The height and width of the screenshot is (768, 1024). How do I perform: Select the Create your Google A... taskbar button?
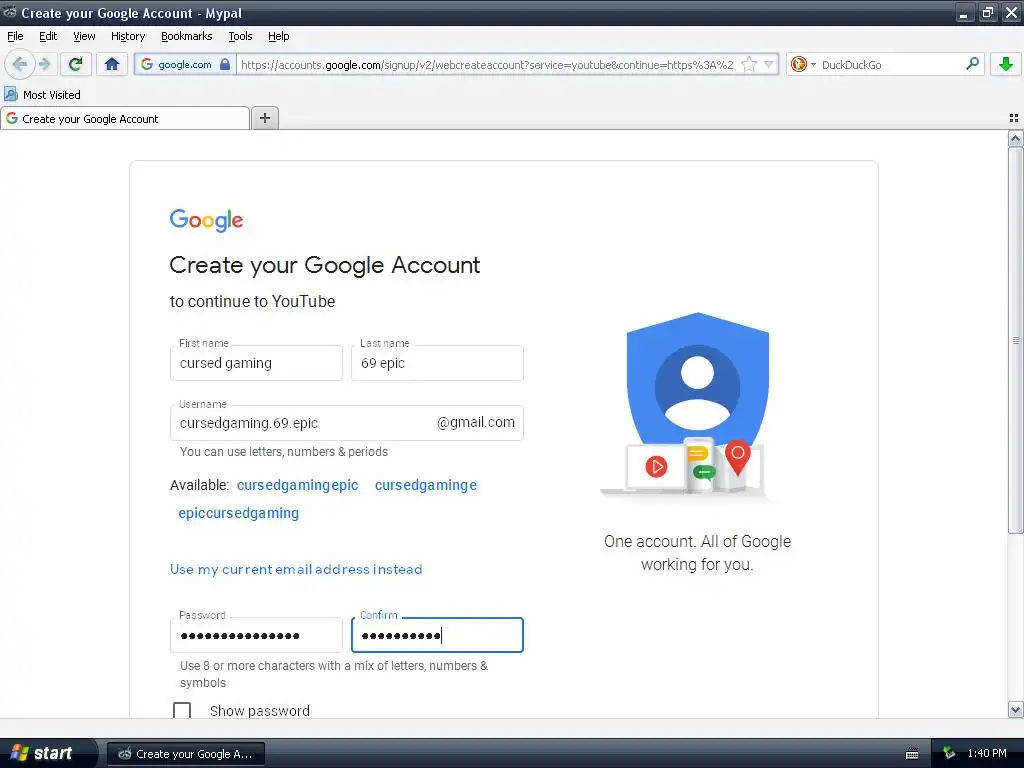coord(185,754)
